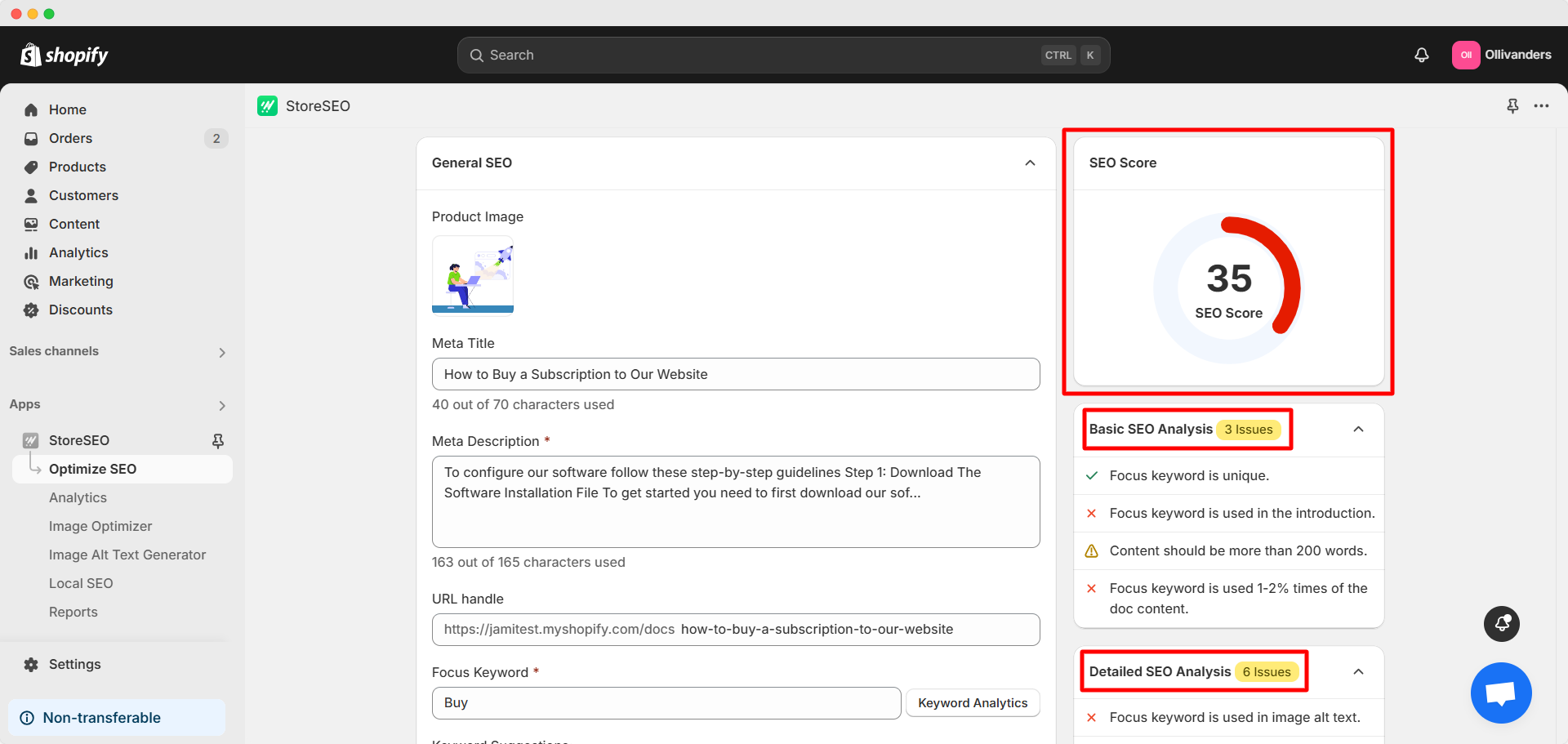Expand the Sales channels list
The image size is (1568, 744).
coord(221,352)
